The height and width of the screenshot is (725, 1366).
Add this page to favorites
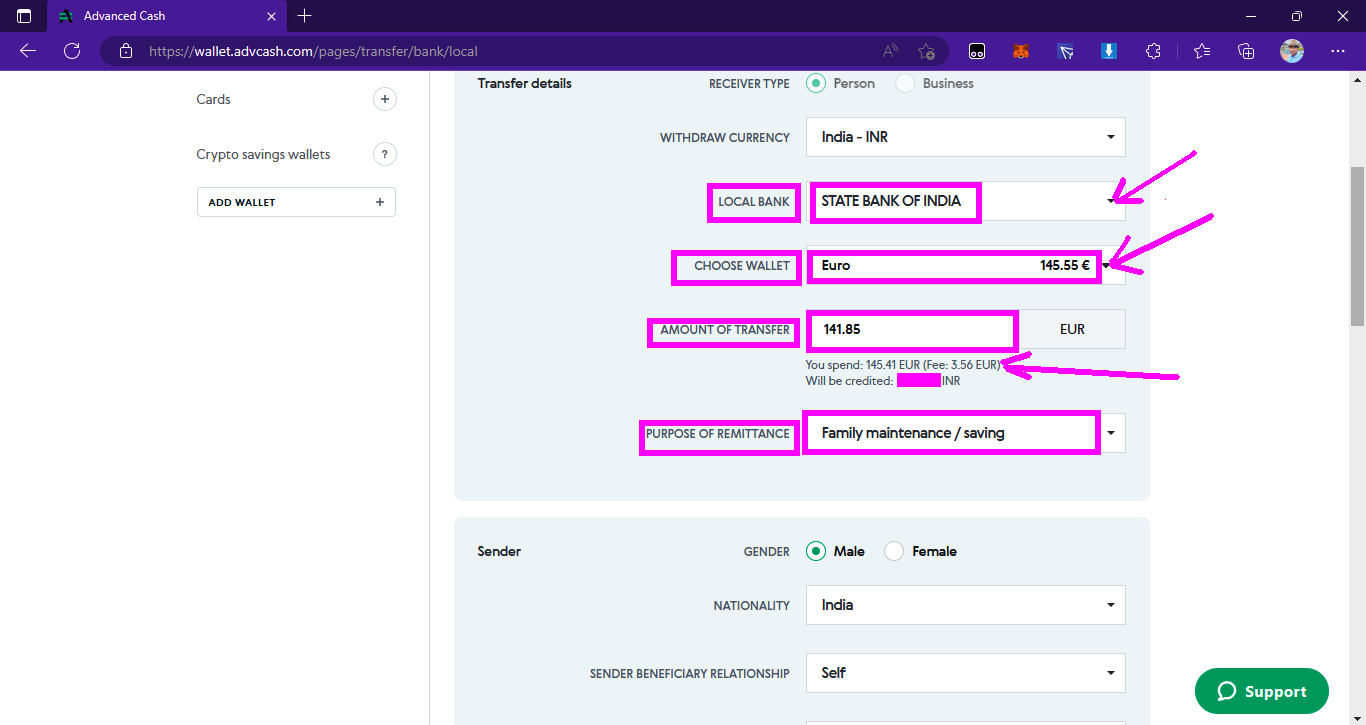click(x=926, y=51)
